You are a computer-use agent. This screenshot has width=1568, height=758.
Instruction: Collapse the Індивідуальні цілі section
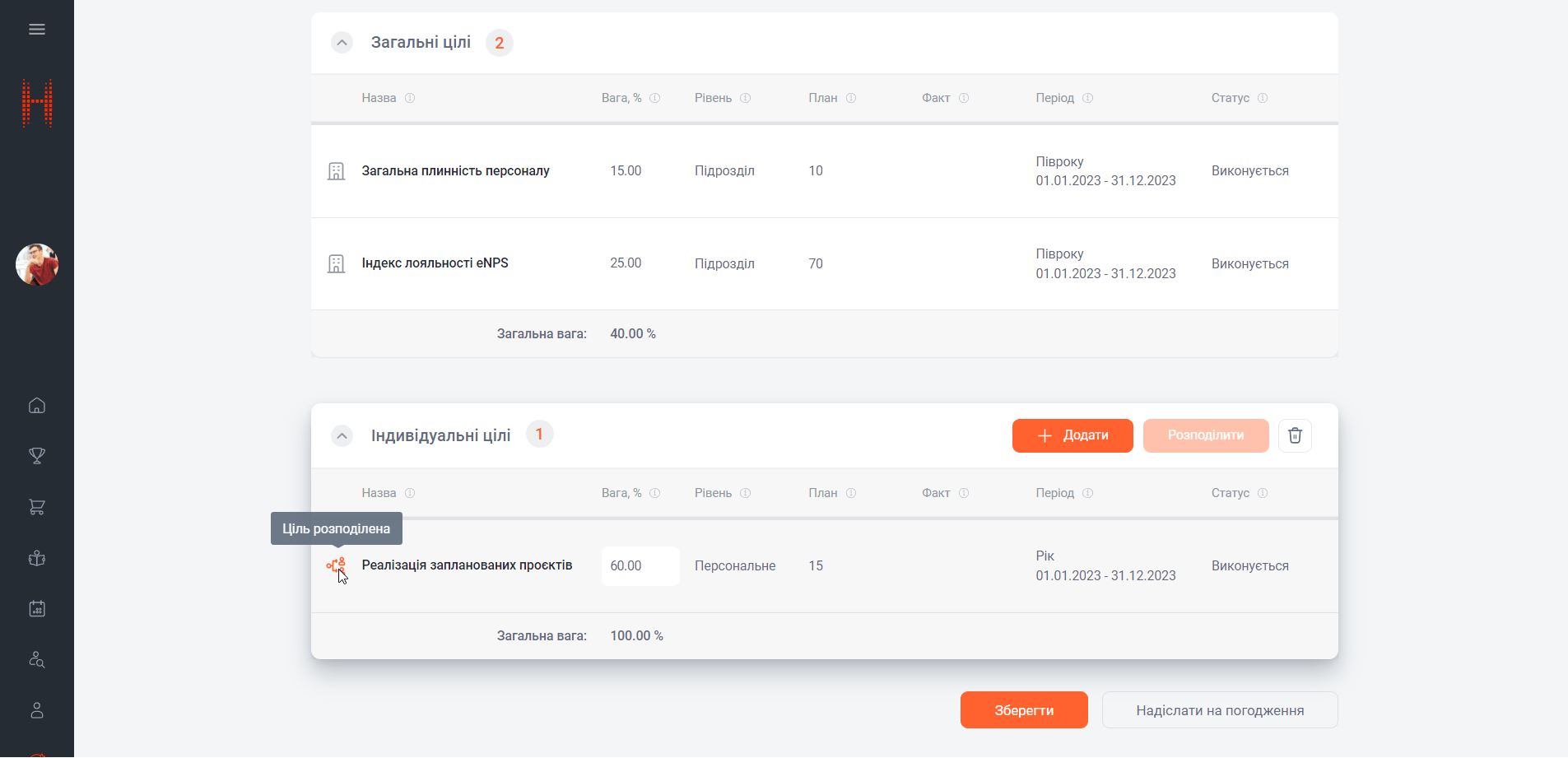342,435
